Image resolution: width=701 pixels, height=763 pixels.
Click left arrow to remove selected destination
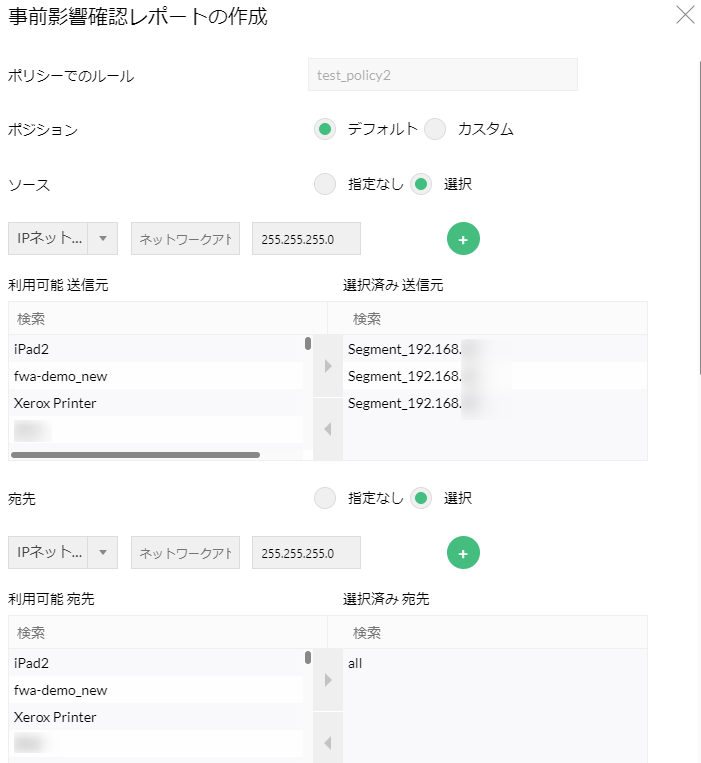click(328, 743)
